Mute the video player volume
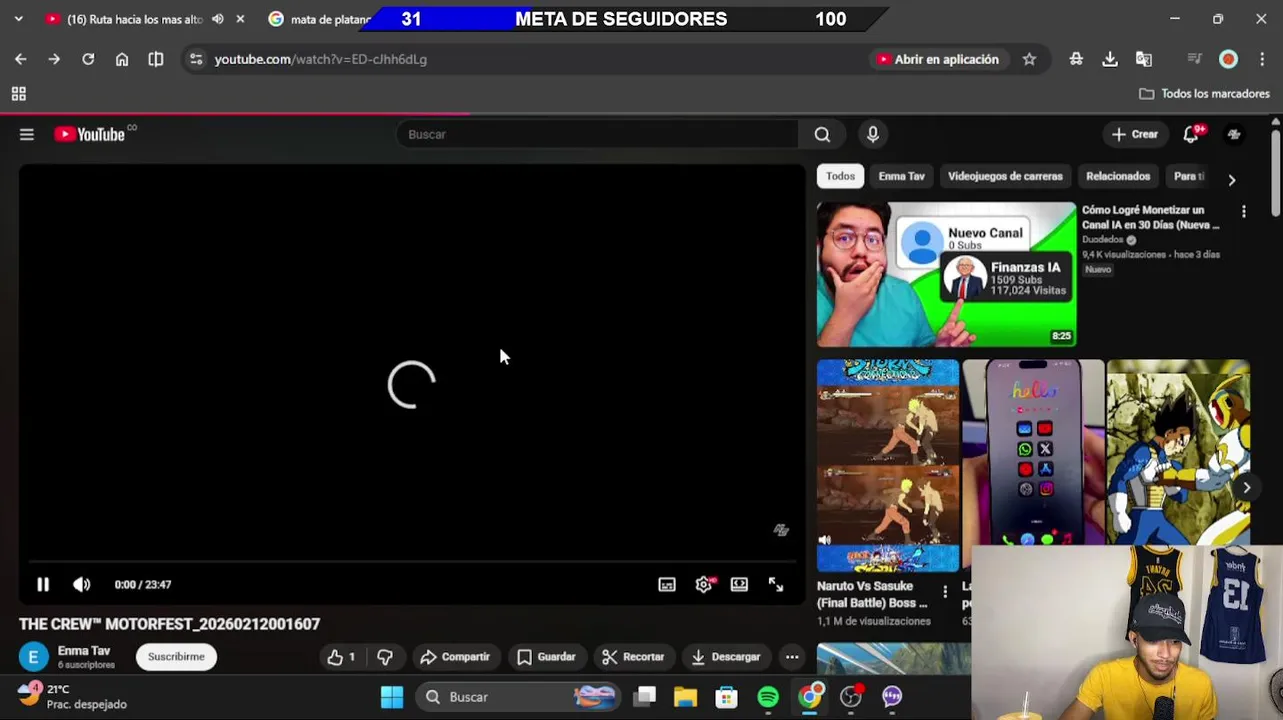This screenshot has height=720, width=1283. (x=82, y=585)
